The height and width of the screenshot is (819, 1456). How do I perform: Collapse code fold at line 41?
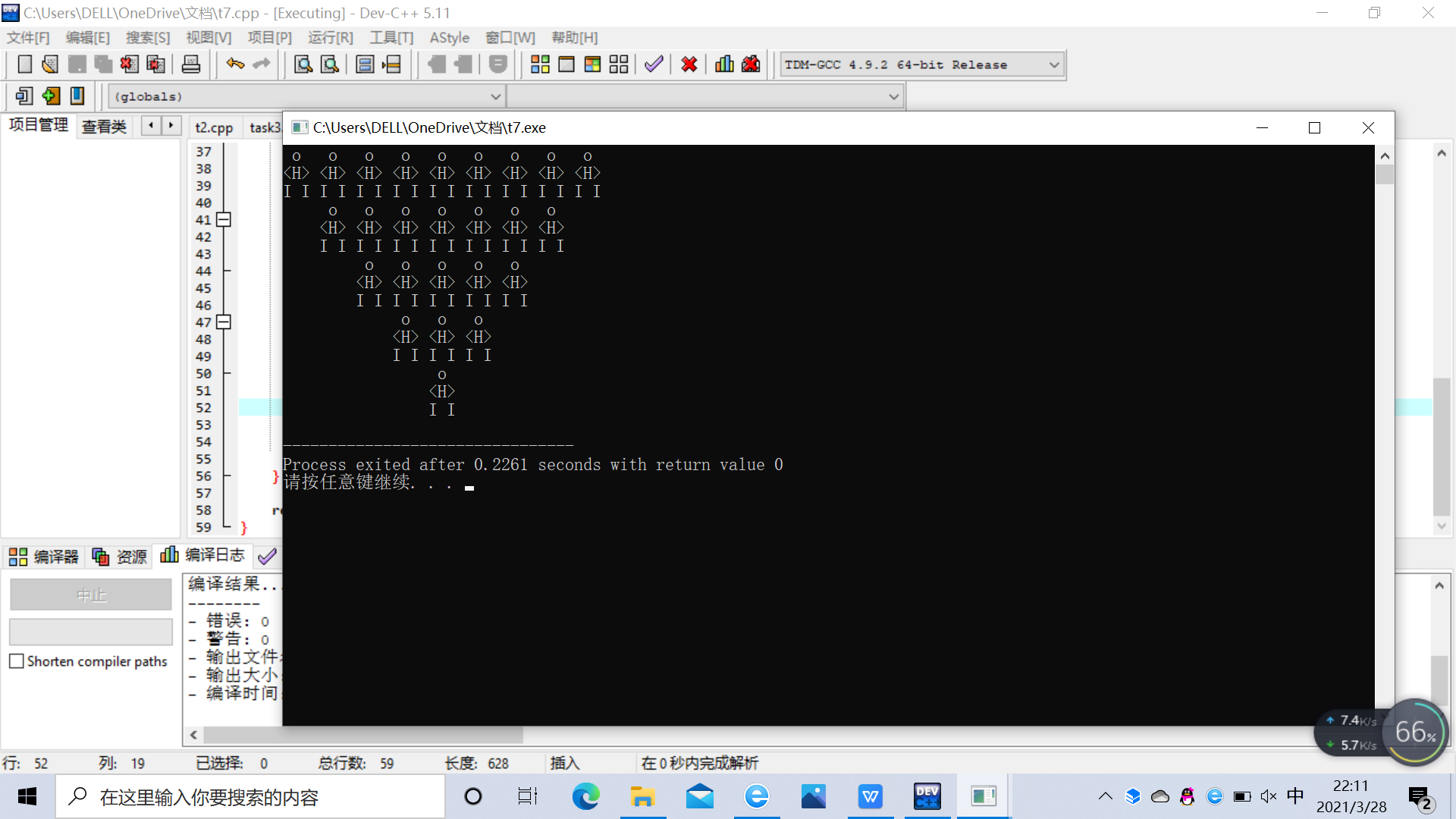click(x=224, y=220)
